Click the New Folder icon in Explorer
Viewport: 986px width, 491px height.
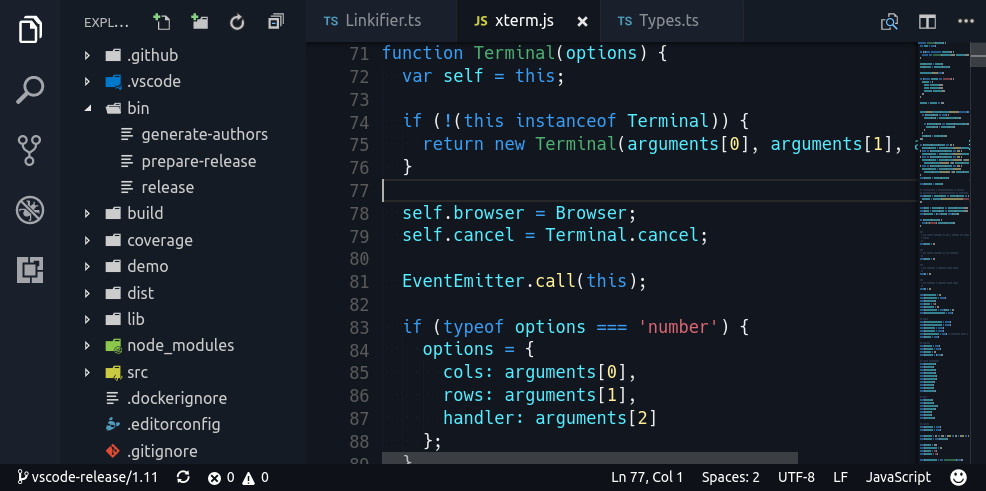tap(199, 21)
